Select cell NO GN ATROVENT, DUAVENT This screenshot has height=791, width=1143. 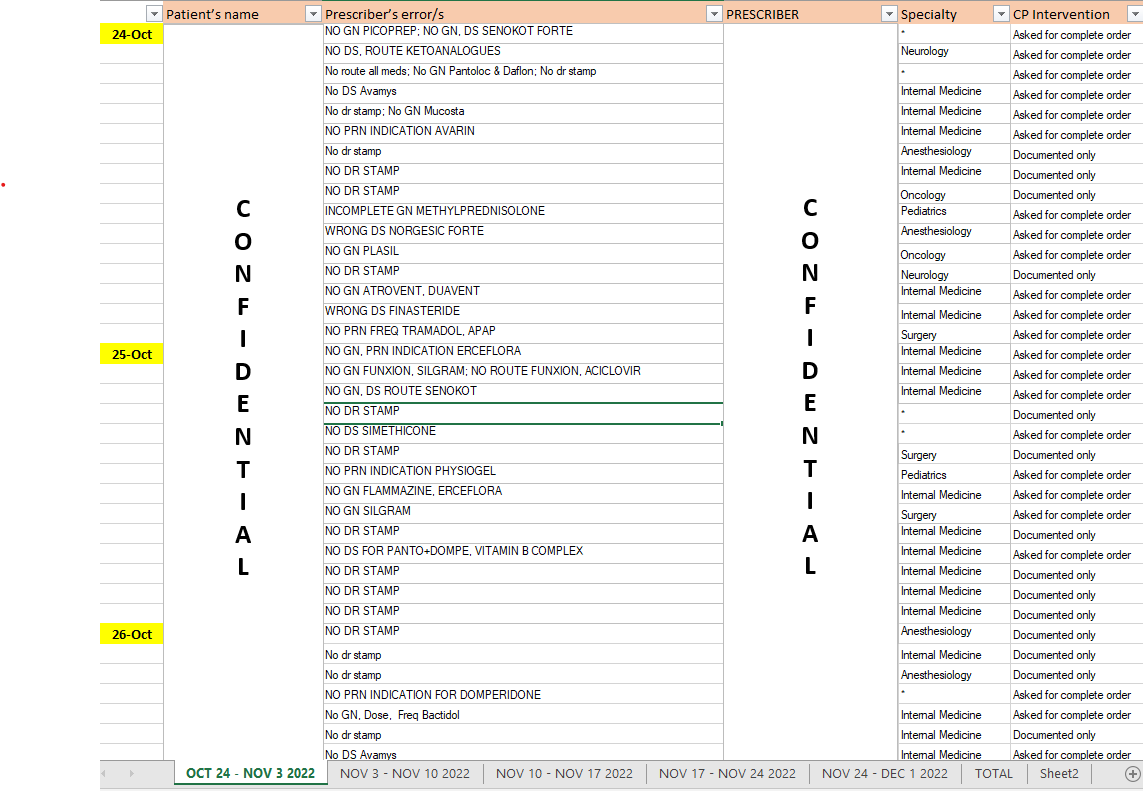click(x=523, y=293)
